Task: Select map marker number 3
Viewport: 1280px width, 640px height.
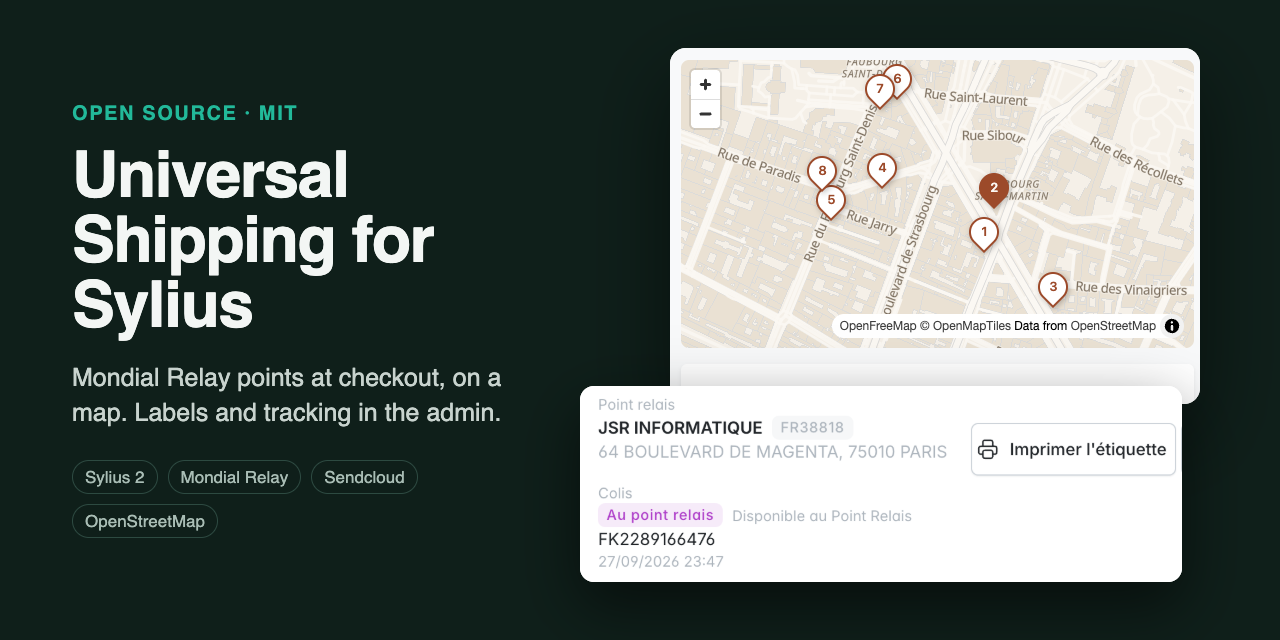Action: pos(1052,289)
